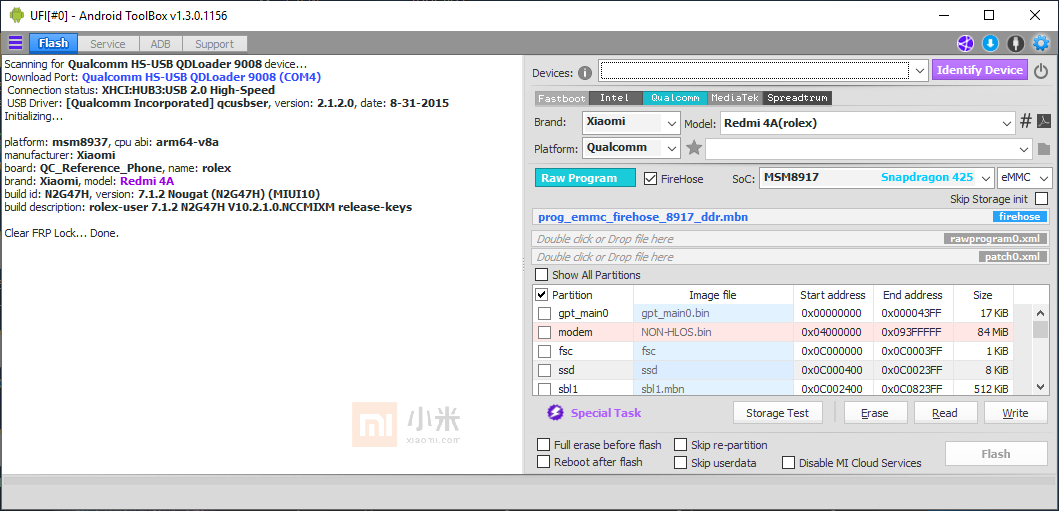Check the modem partition checkbox

click(544, 332)
